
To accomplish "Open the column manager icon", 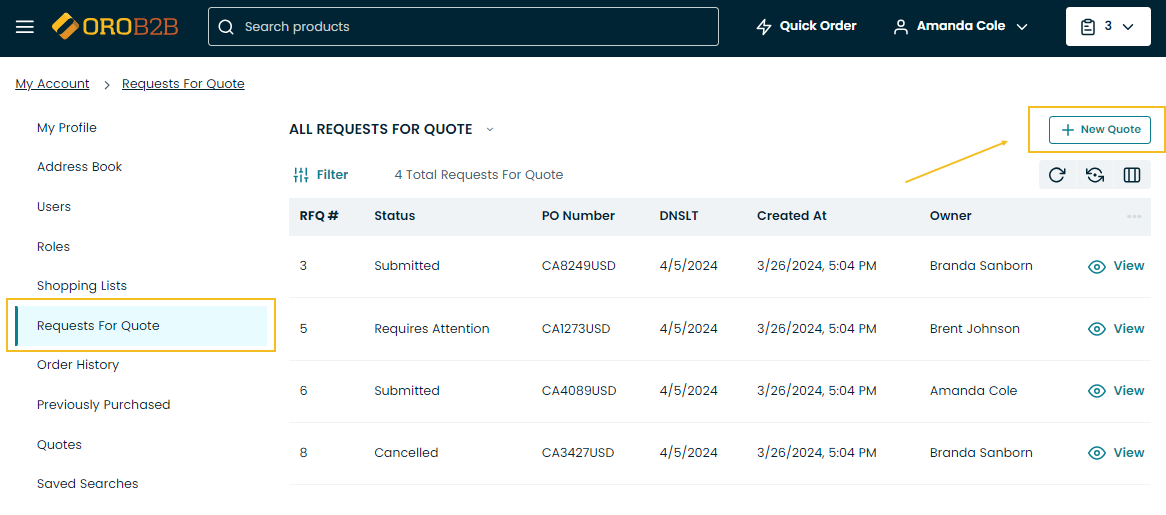I will coord(1132,175).
